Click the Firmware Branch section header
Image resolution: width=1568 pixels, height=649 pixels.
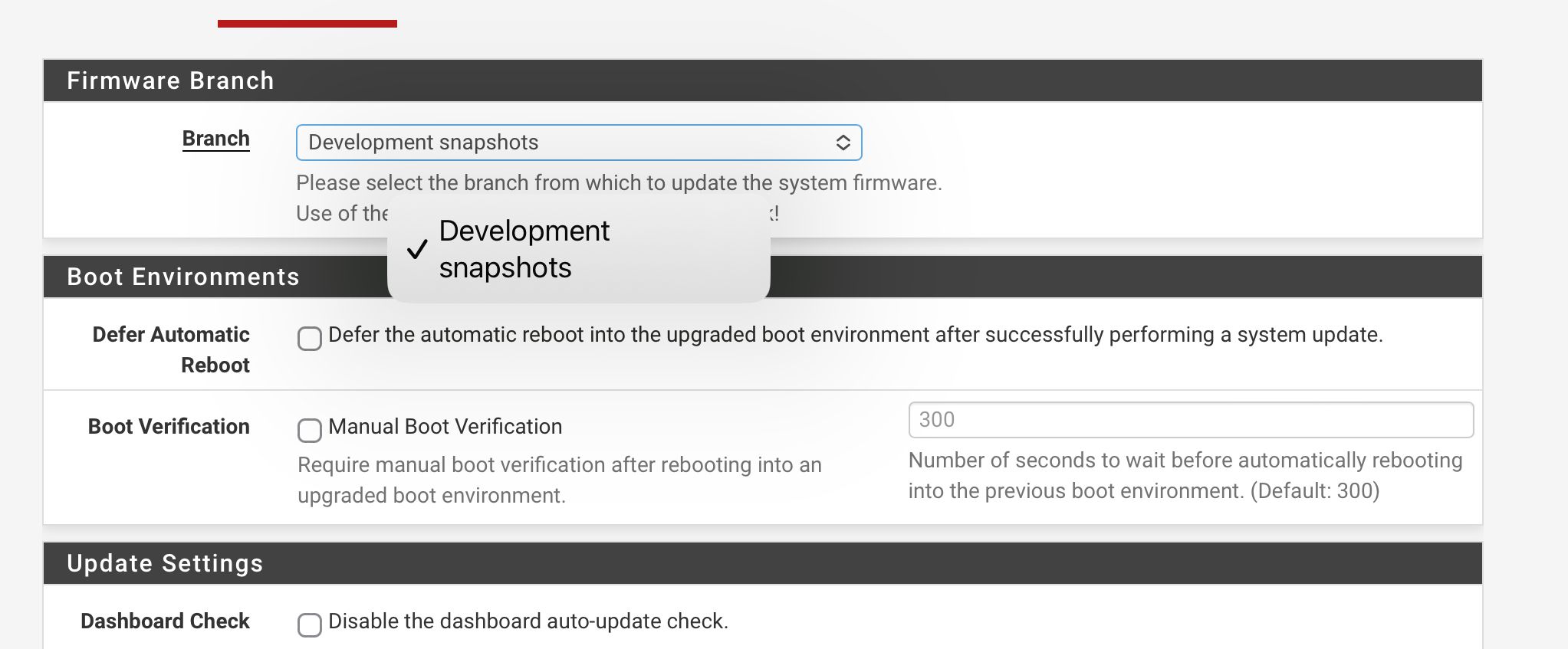[x=170, y=80]
